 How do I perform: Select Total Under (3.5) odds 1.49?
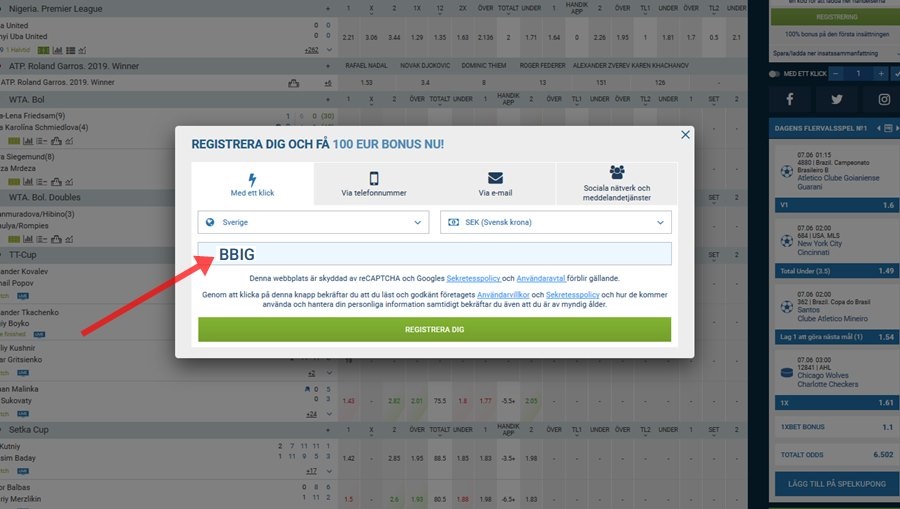click(x=837, y=271)
